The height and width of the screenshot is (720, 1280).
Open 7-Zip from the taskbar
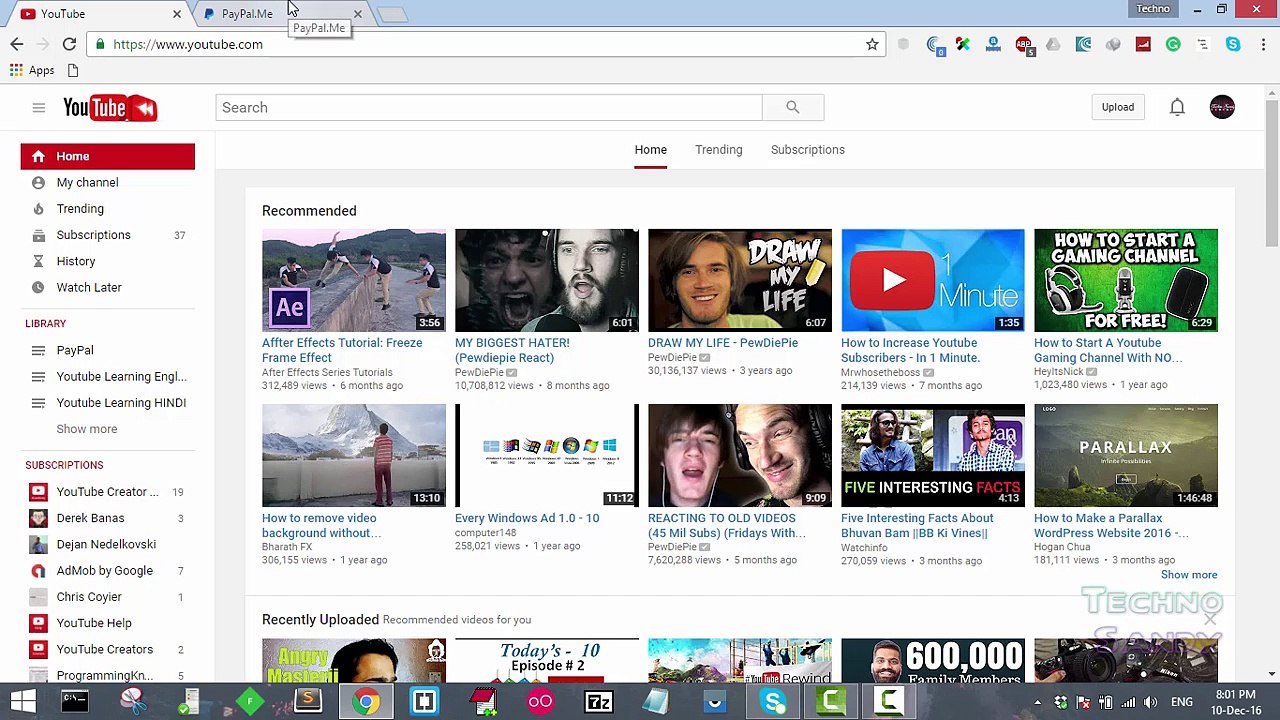pyautogui.click(x=598, y=701)
